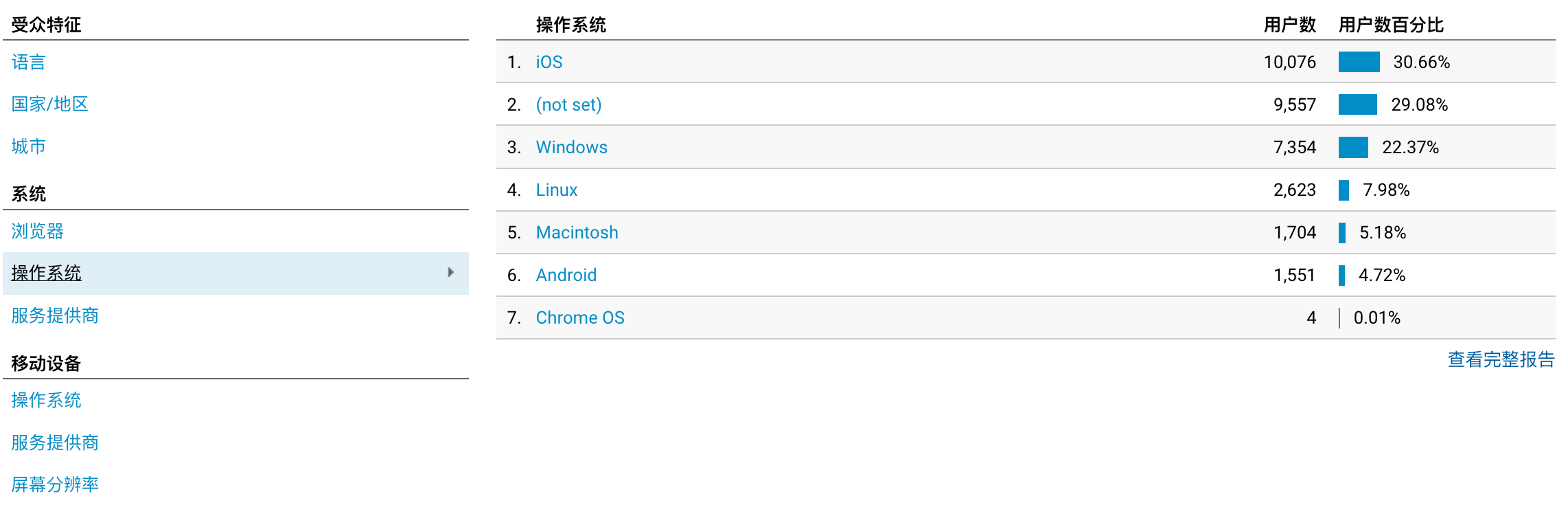Open iOS operating system row
Image resolution: width=1568 pixels, height=514 pixels.
coord(549,62)
